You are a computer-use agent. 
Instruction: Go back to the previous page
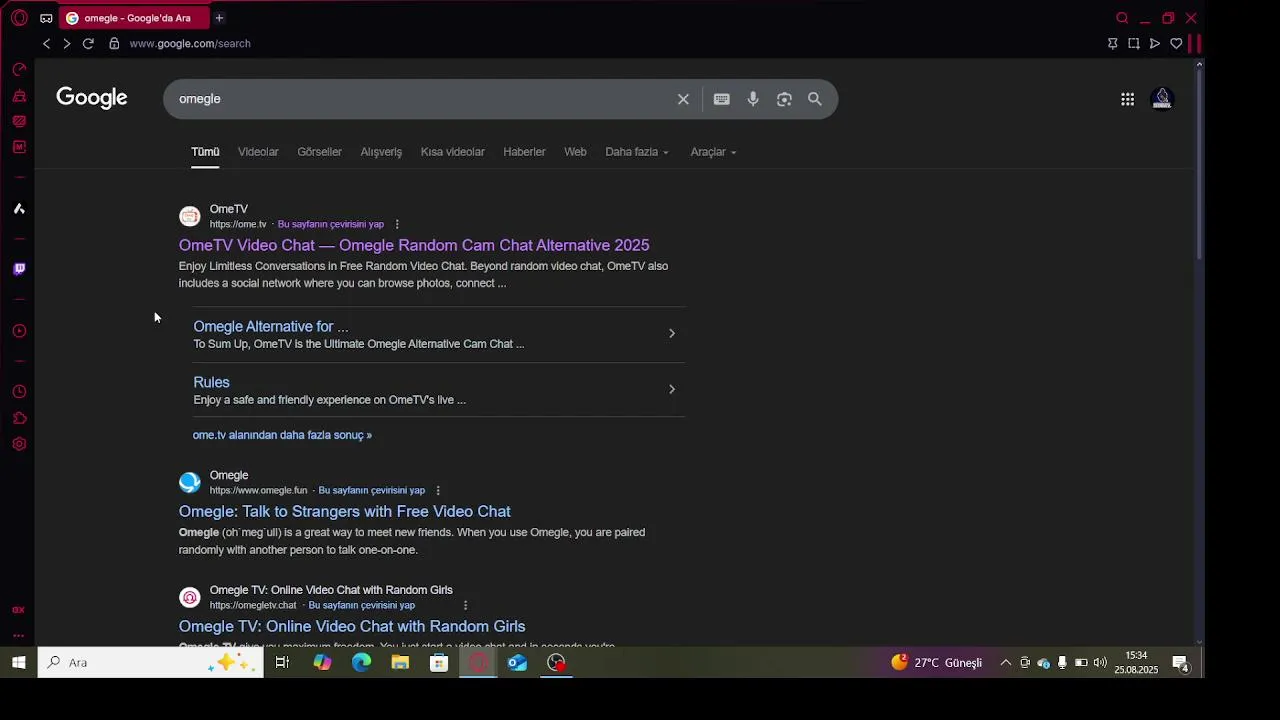pyautogui.click(x=46, y=44)
